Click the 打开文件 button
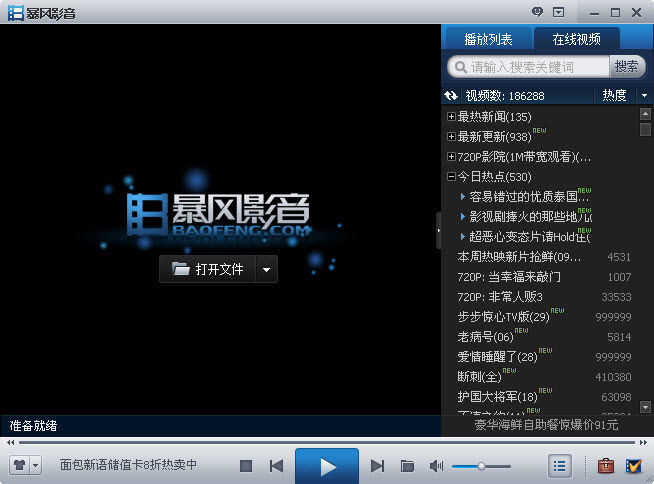This screenshot has width=654, height=484. (x=207, y=269)
